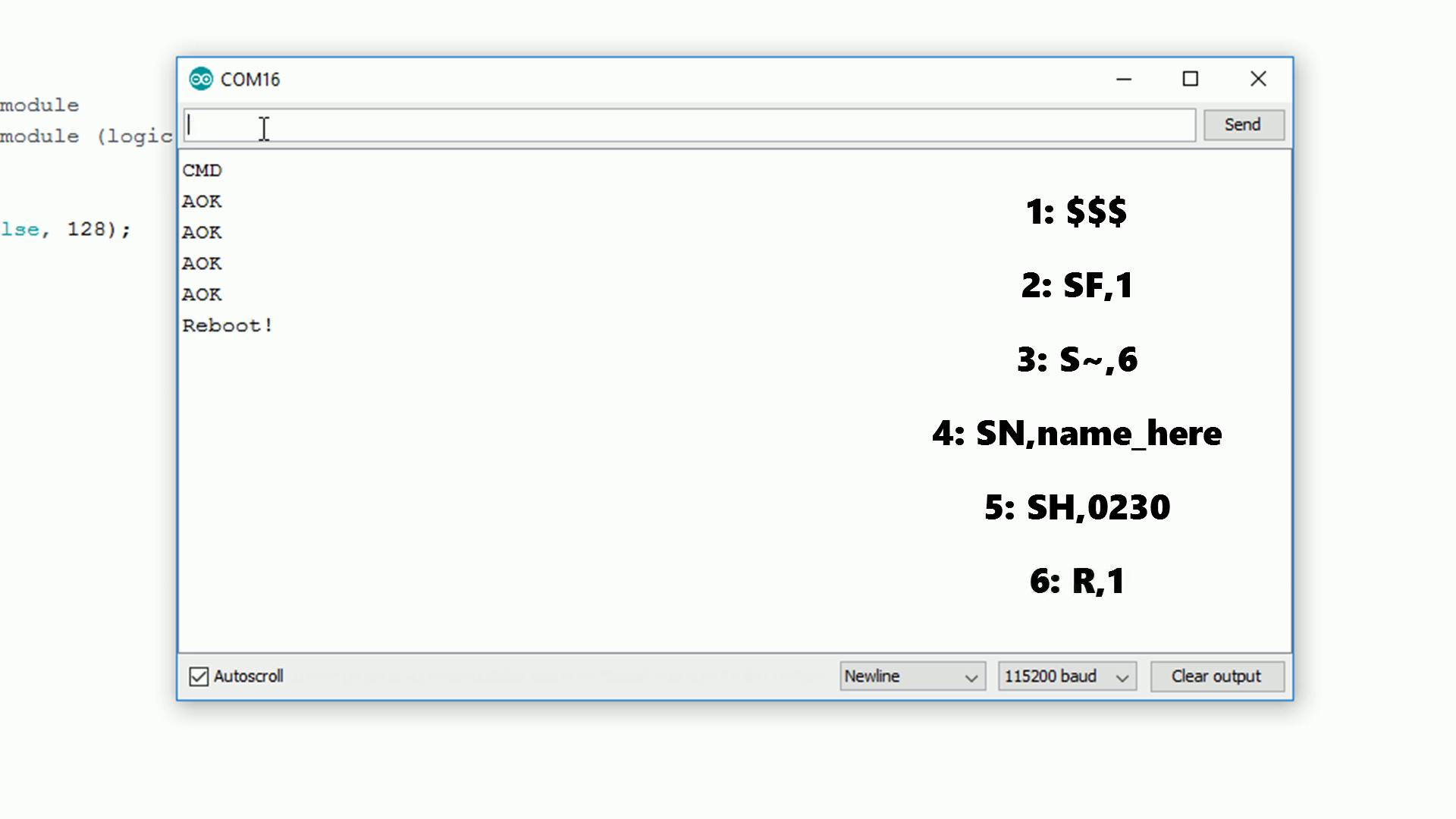Click the Arduino logo icon in title bar
This screenshot has height=819, width=1456.
point(201,79)
